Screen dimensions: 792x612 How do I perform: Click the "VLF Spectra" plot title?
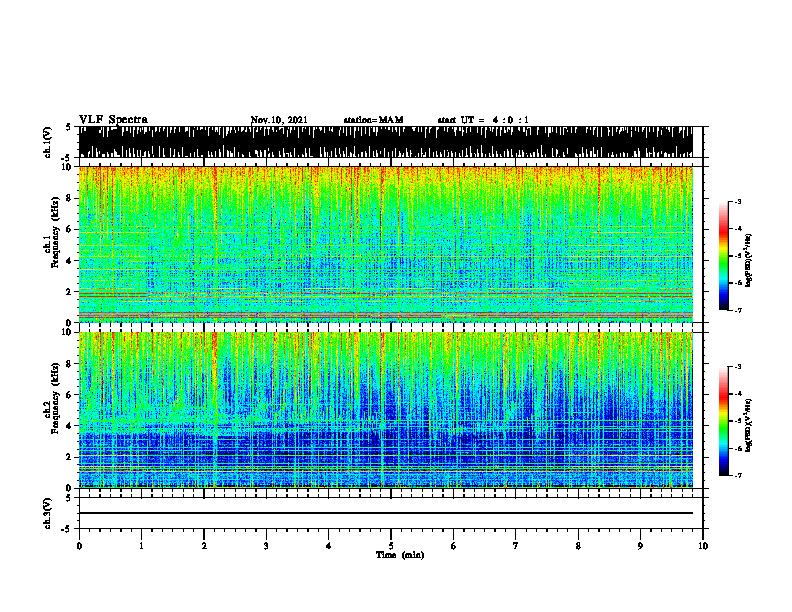click(113, 120)
